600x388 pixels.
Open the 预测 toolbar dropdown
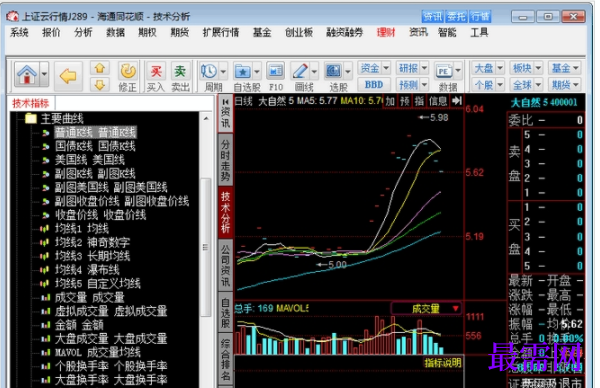coord(412,85)
